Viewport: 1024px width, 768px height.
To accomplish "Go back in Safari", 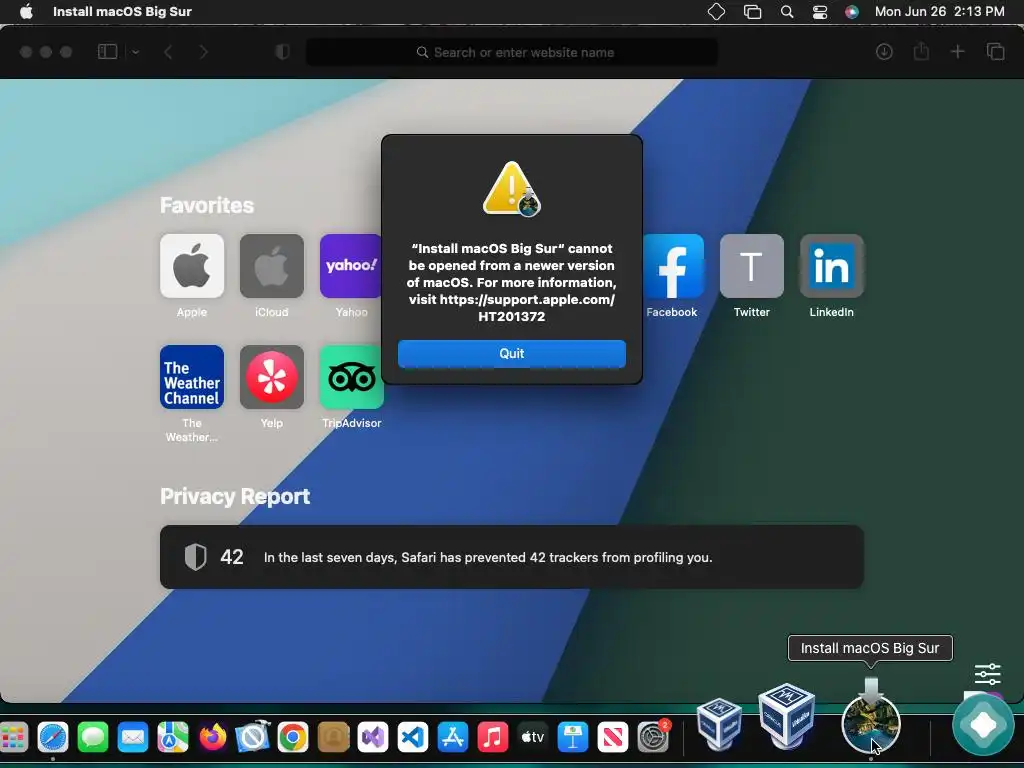I will [x=168, y=52].
